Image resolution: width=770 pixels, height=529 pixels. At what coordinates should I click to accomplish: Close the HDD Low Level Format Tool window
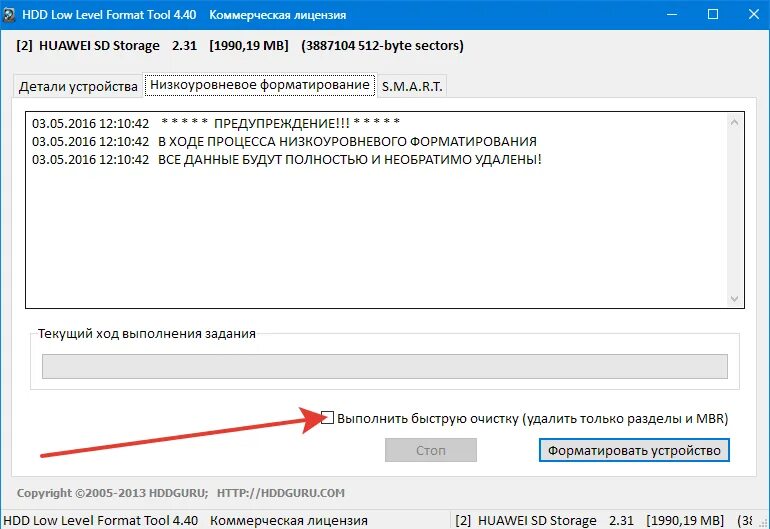point(753,15)
